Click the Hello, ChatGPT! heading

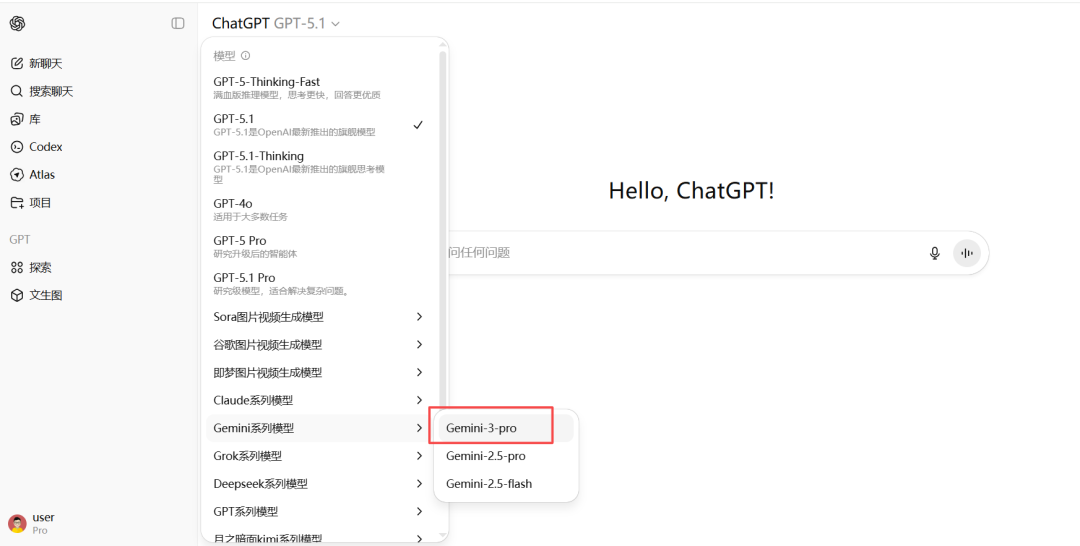coord(692,190)
